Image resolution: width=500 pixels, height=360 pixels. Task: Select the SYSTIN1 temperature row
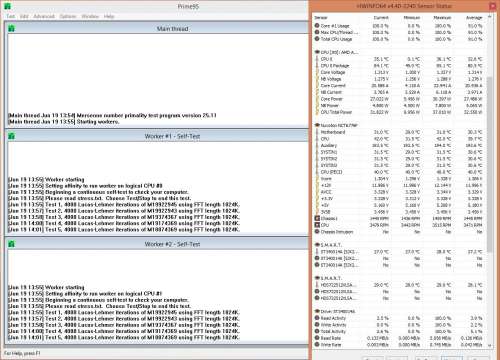point(400,152)
